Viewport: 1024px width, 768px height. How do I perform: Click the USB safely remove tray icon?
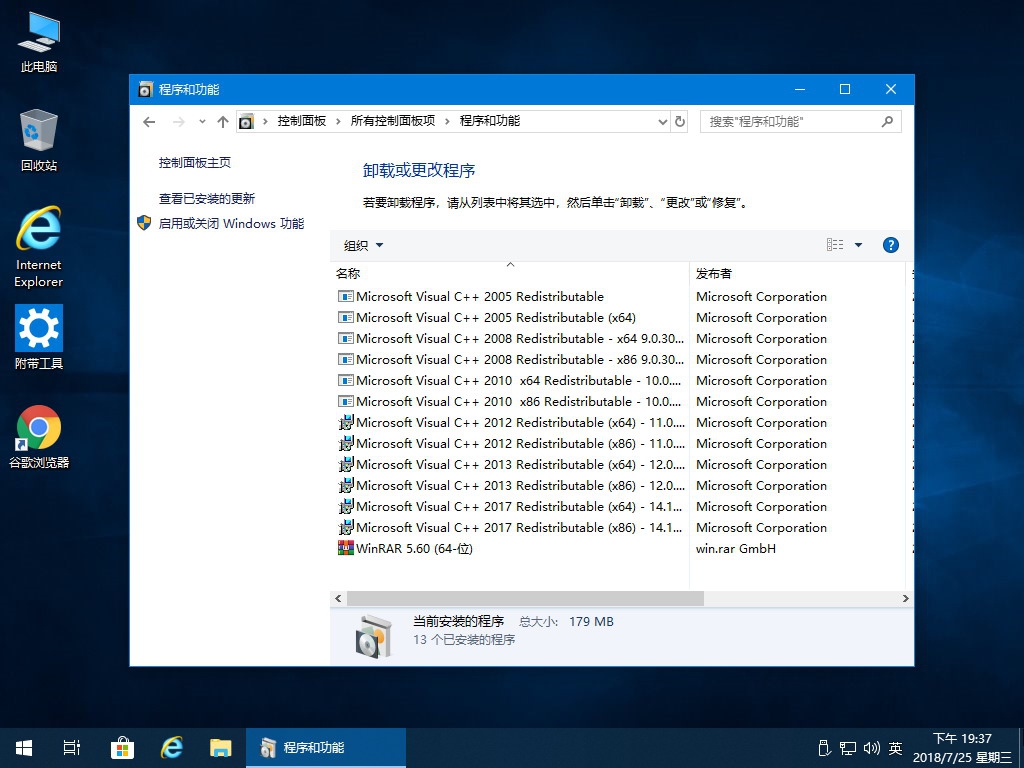pos(824,748)
